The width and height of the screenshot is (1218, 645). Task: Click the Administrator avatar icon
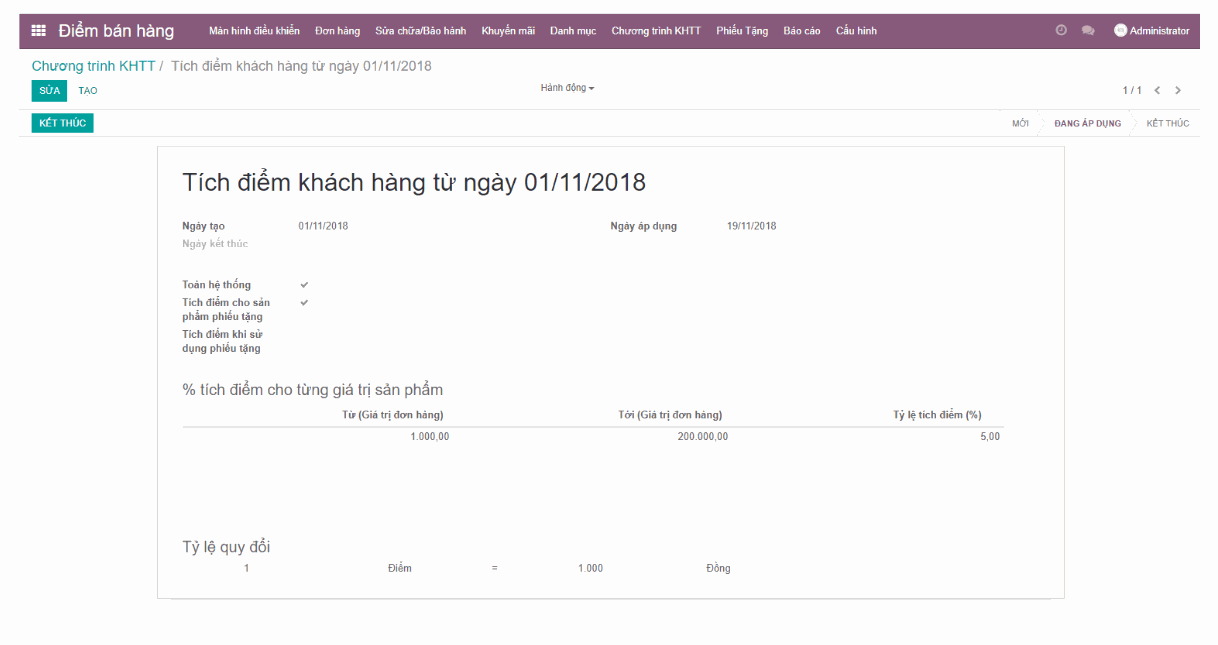coord(1120,30)
